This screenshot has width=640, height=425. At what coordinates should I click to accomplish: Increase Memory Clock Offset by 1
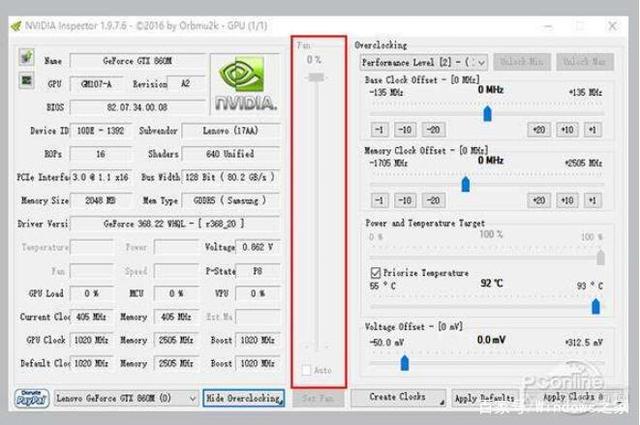(592, 200)
